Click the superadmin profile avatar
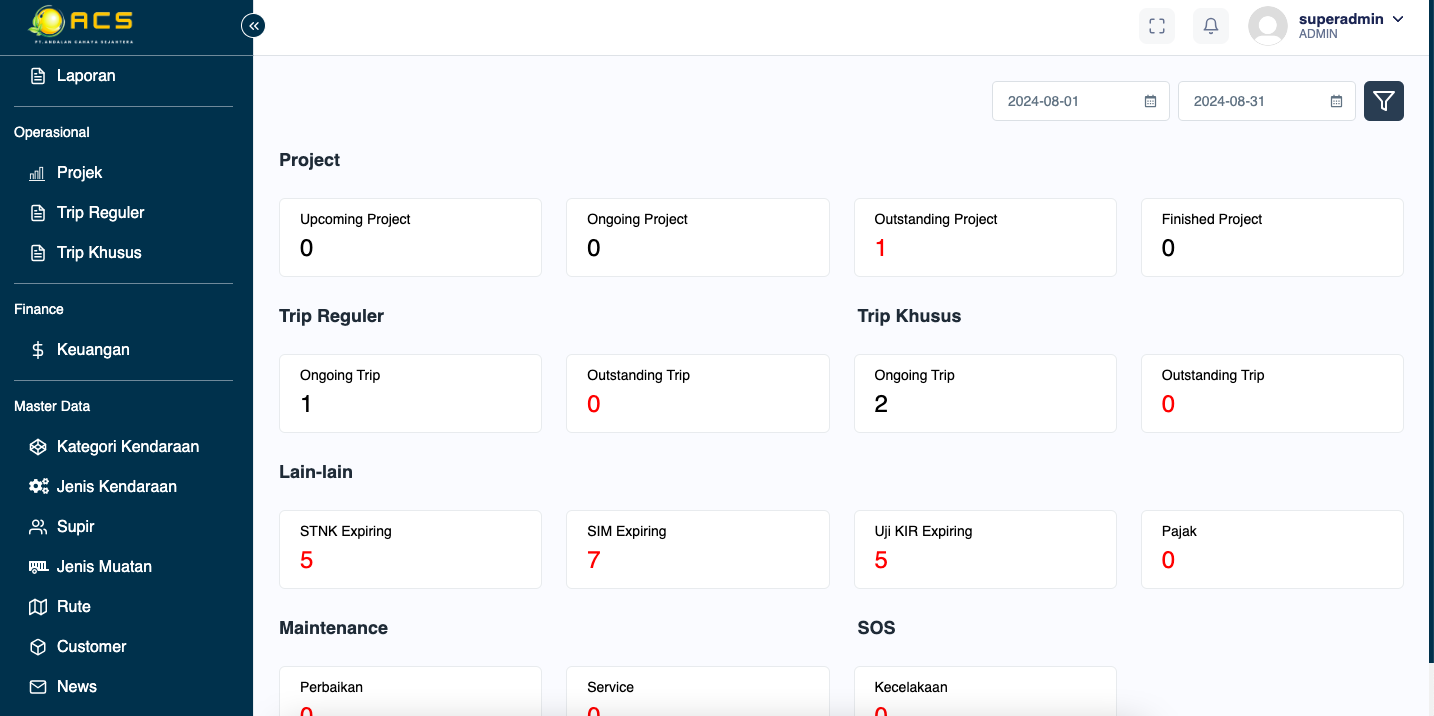This screenshot has width=1434, height=716. click(x=1267, y=26)
